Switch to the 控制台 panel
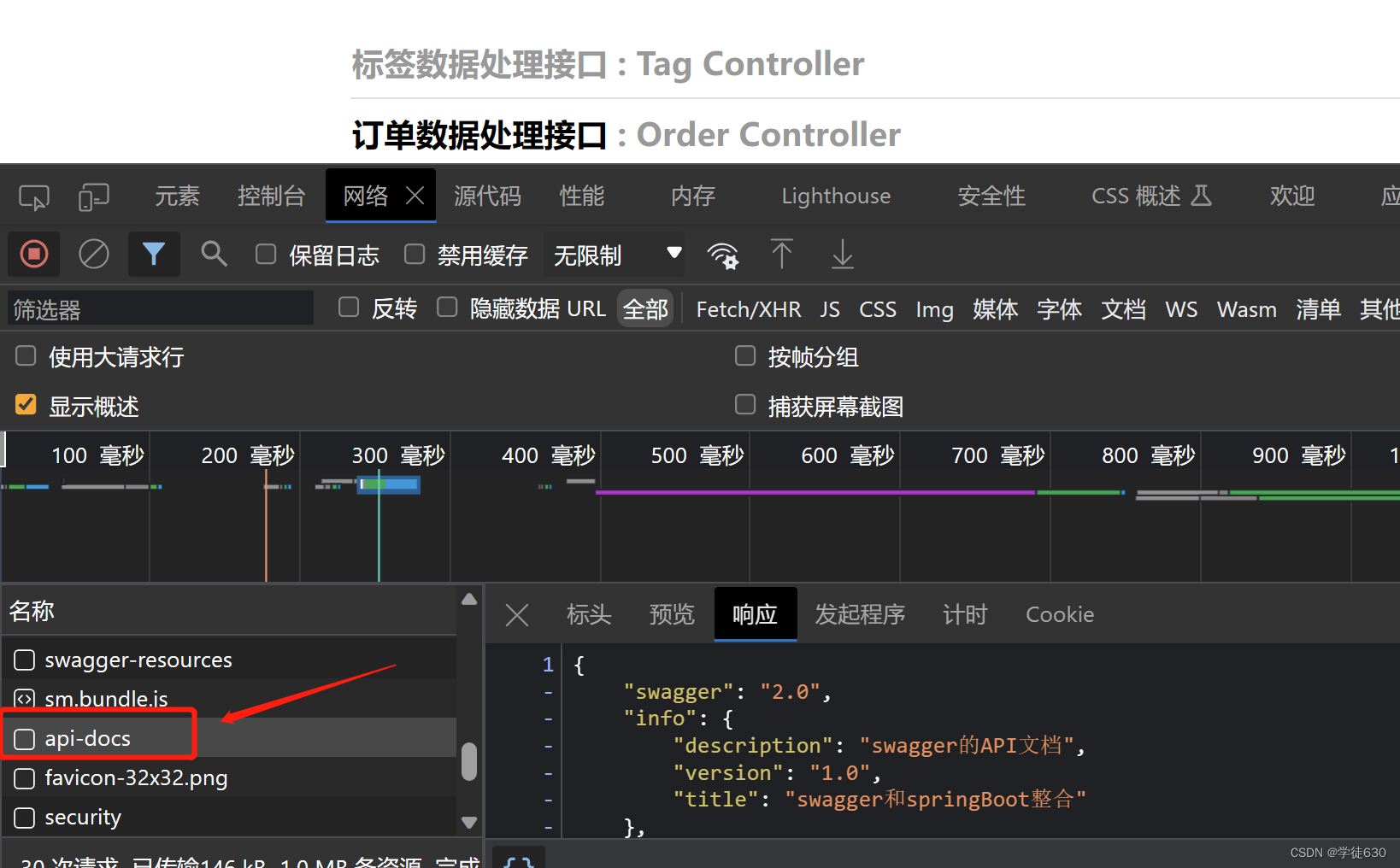 272,196
